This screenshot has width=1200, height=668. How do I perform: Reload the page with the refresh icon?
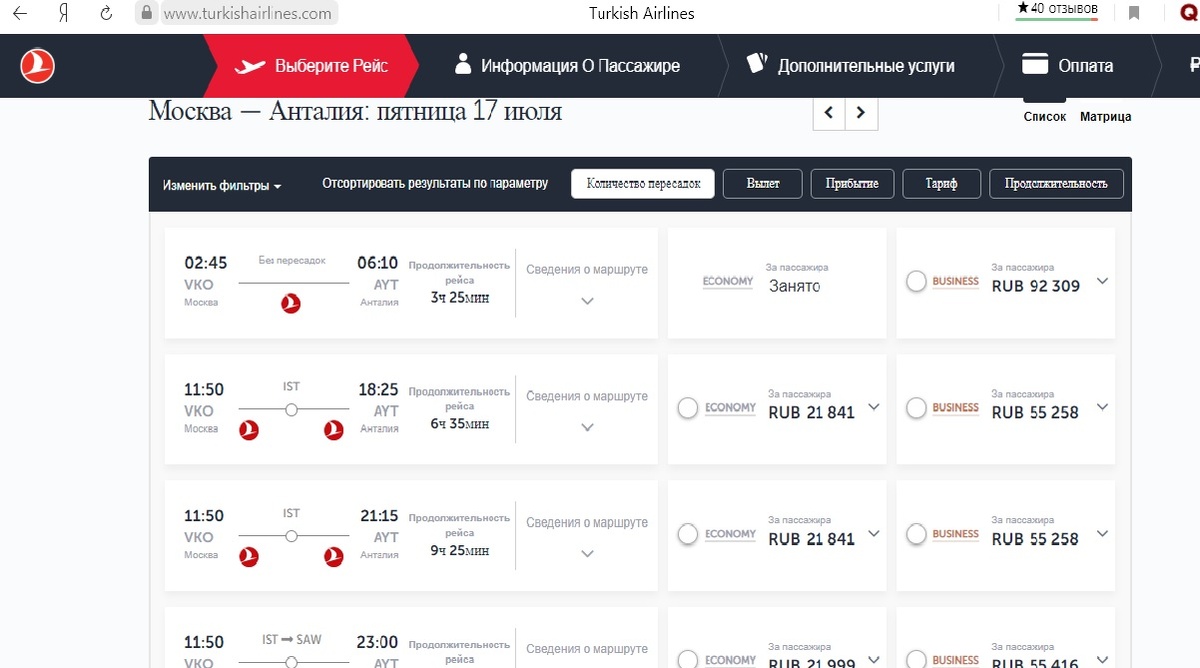click(x=107, y=13)
